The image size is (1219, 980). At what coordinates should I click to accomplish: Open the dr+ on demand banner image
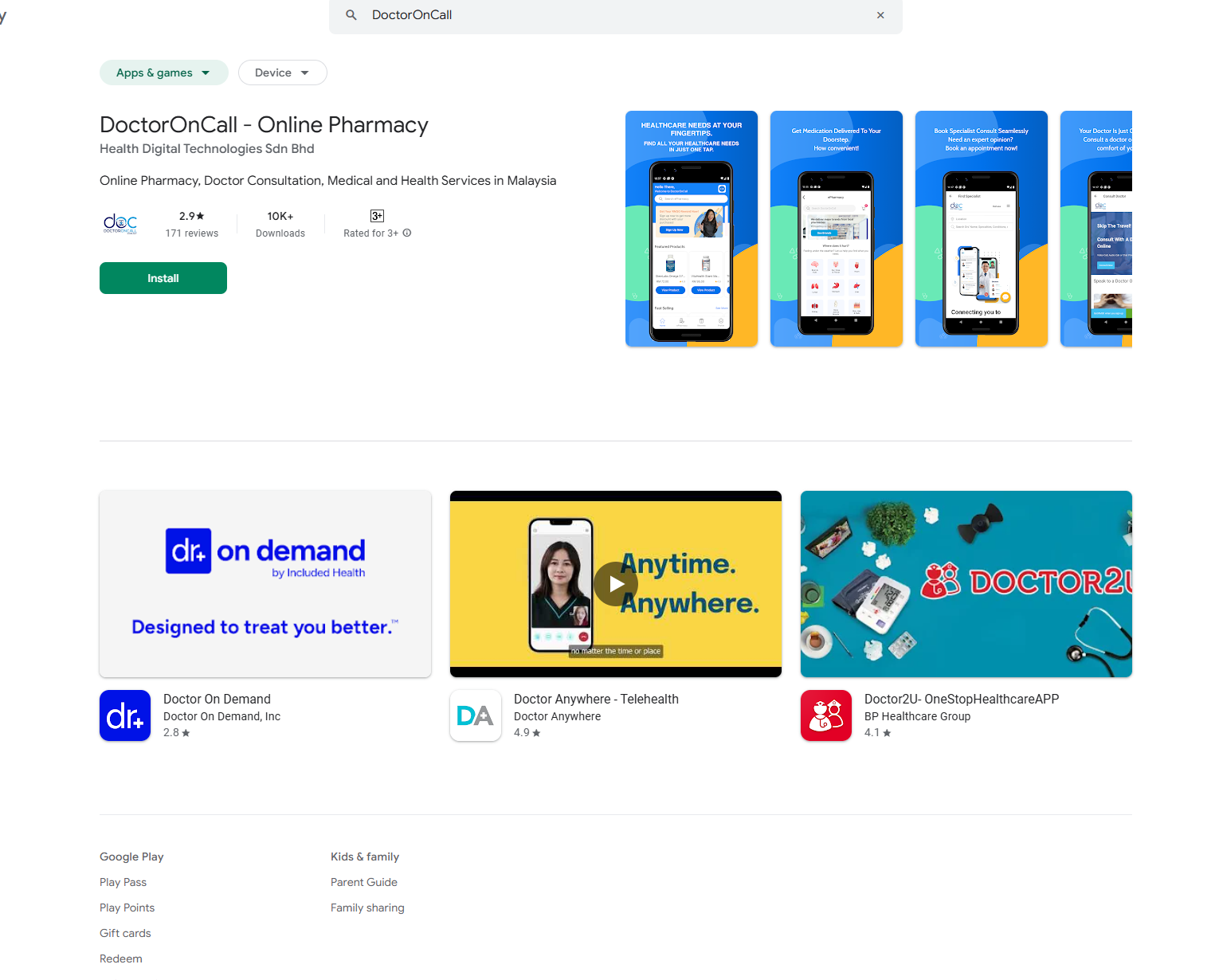click(x=265, y=584)
